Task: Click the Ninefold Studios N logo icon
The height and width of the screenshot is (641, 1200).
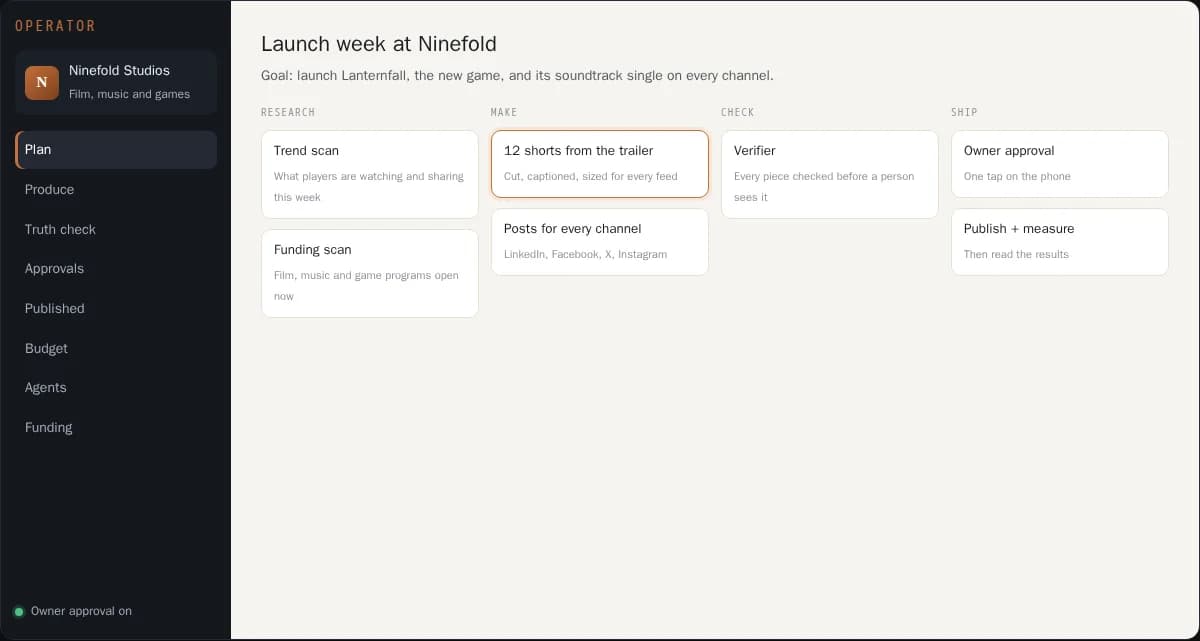Action: 42,82
